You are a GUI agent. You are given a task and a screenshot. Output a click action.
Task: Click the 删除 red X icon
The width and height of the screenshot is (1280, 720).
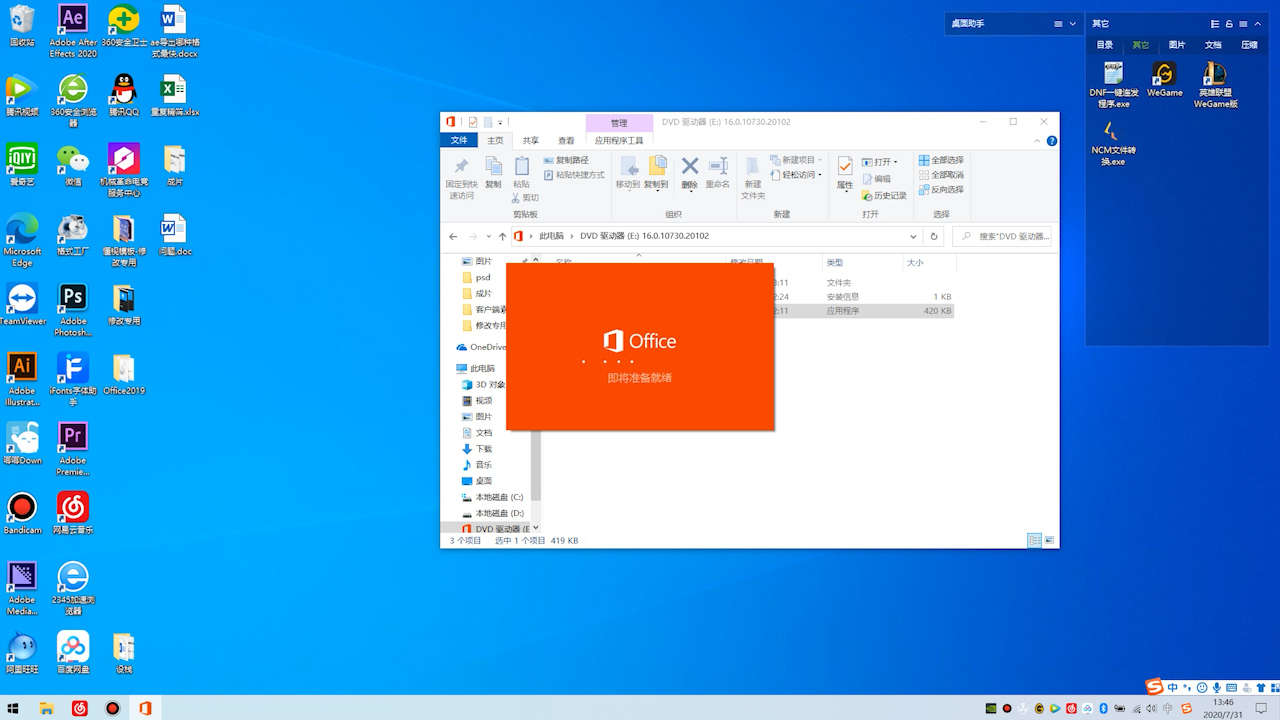pyautogui.click(x=690, y=166)
